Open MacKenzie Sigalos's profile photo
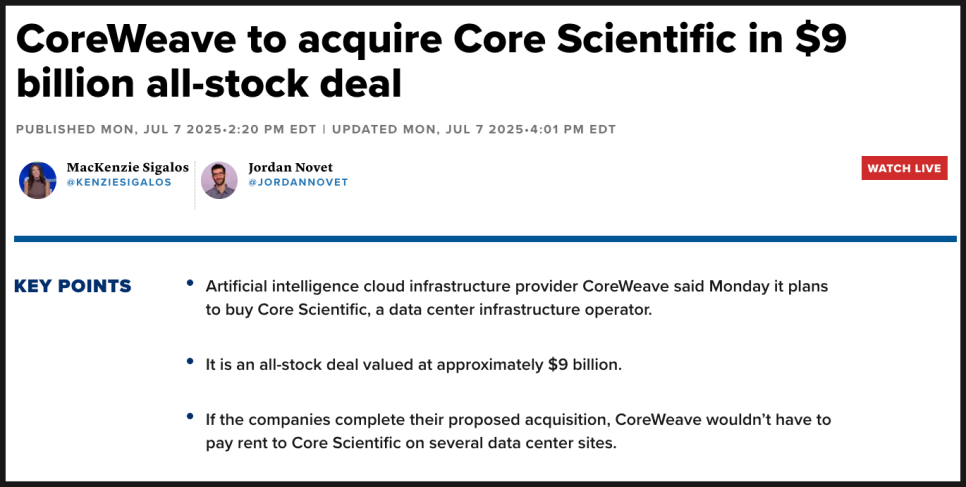This screenshot has height=487, width=966. (38, 180)
